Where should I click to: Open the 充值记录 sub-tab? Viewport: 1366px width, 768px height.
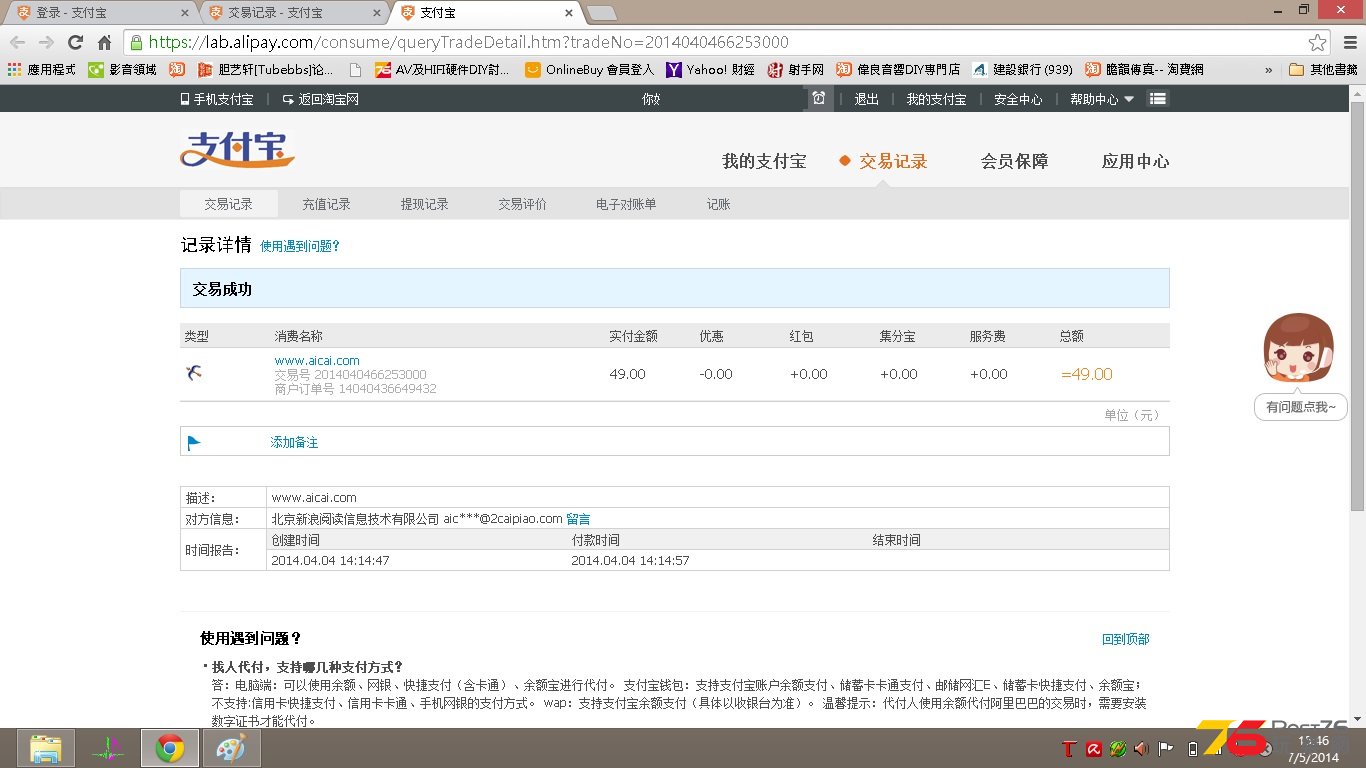pos(326,204)
